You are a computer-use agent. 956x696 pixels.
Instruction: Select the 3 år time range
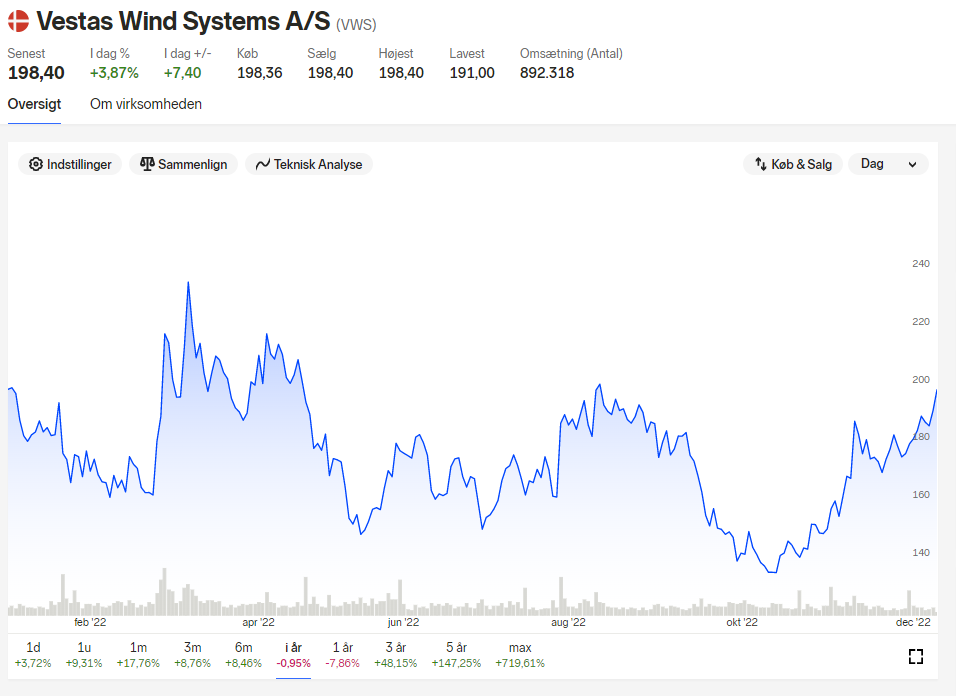396,655
